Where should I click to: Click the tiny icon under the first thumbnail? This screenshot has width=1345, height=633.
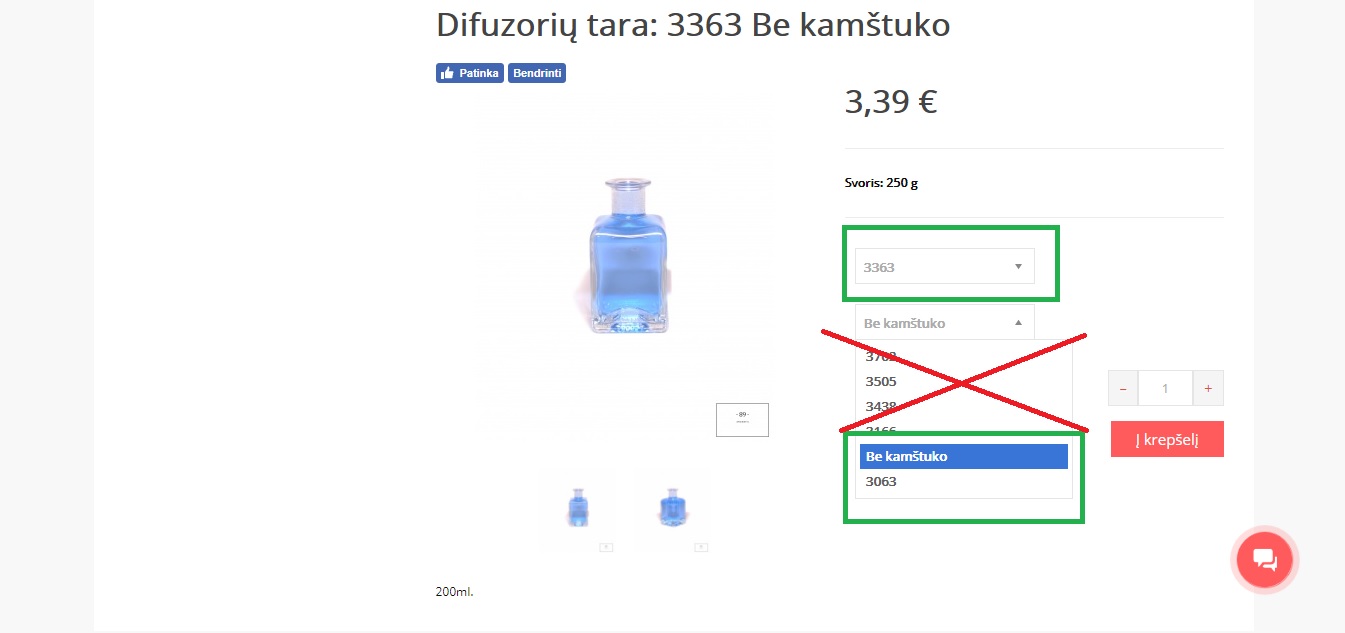click(606, 547)
